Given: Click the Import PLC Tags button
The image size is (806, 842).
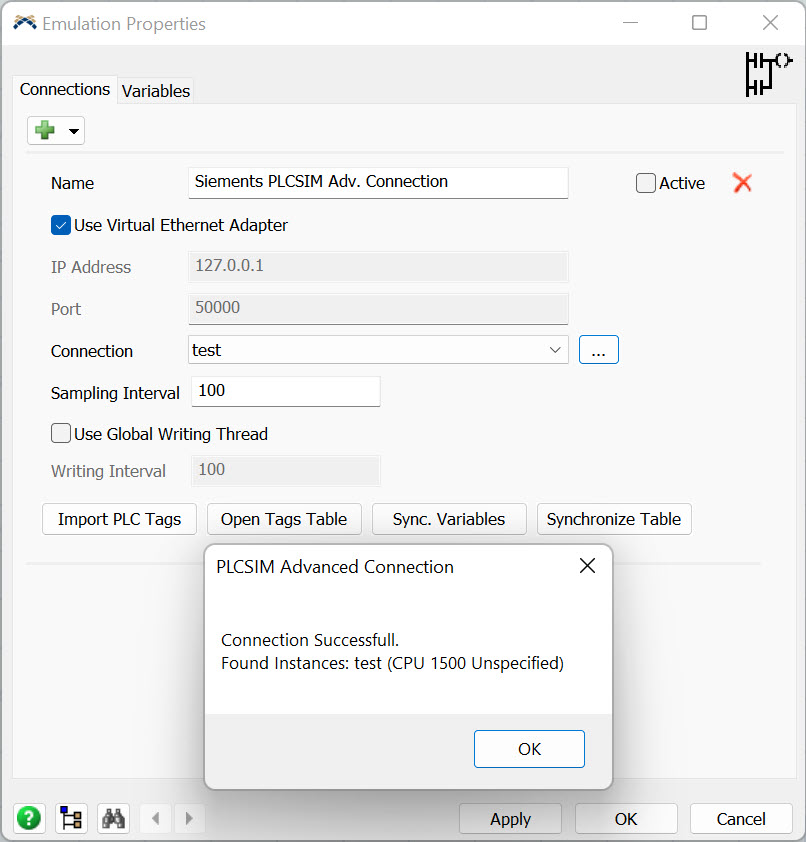Looking at the screenshot, I should [119, 519].
